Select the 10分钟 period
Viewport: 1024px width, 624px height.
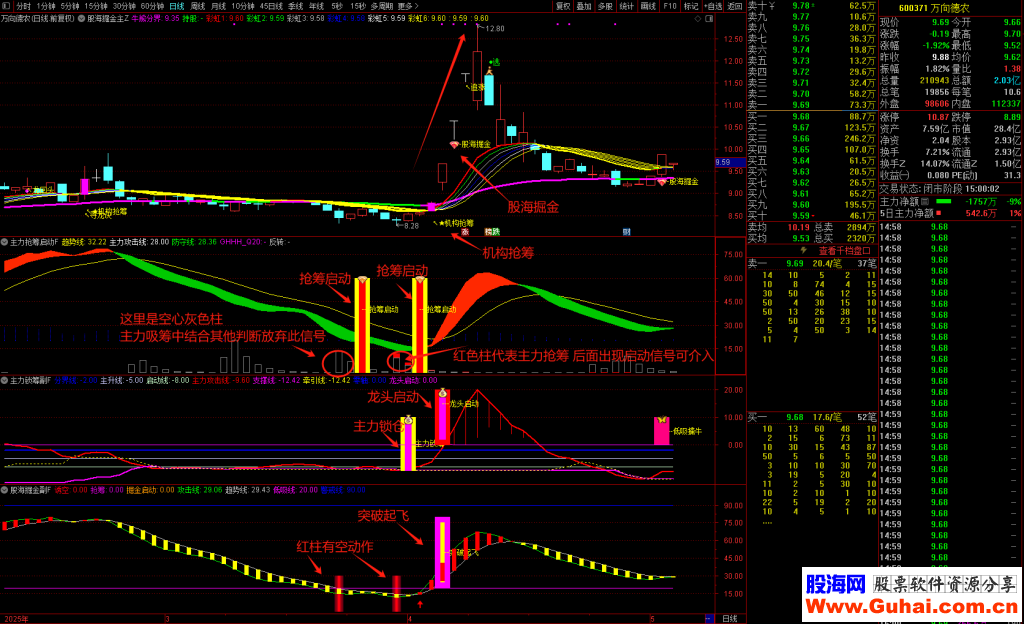242,6
